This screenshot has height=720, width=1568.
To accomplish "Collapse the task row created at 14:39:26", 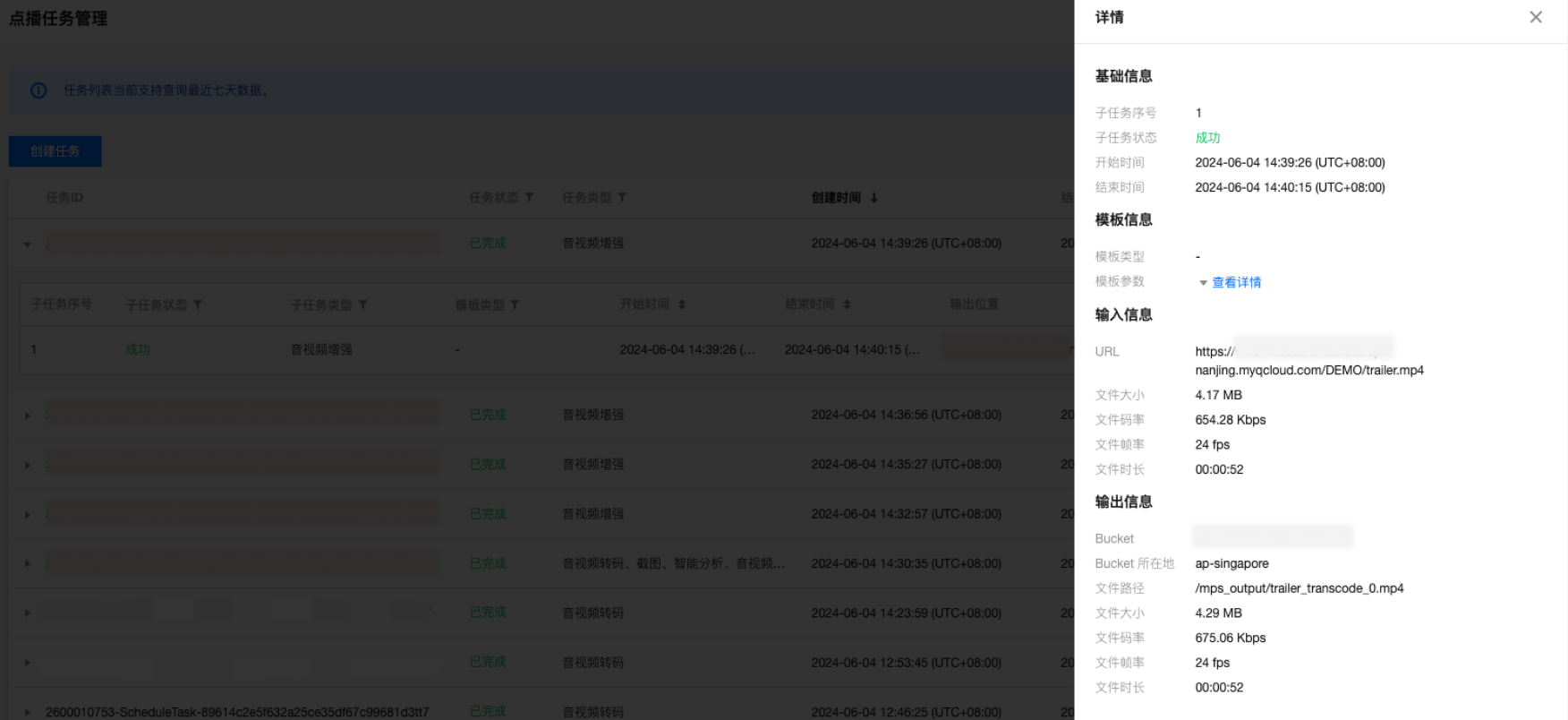I will (x=27, y=244).
